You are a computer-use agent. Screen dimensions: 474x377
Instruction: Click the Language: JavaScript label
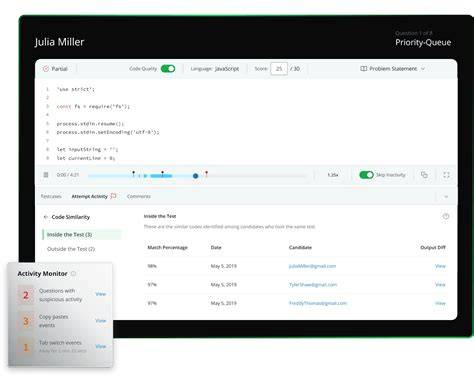pos(215,69)
